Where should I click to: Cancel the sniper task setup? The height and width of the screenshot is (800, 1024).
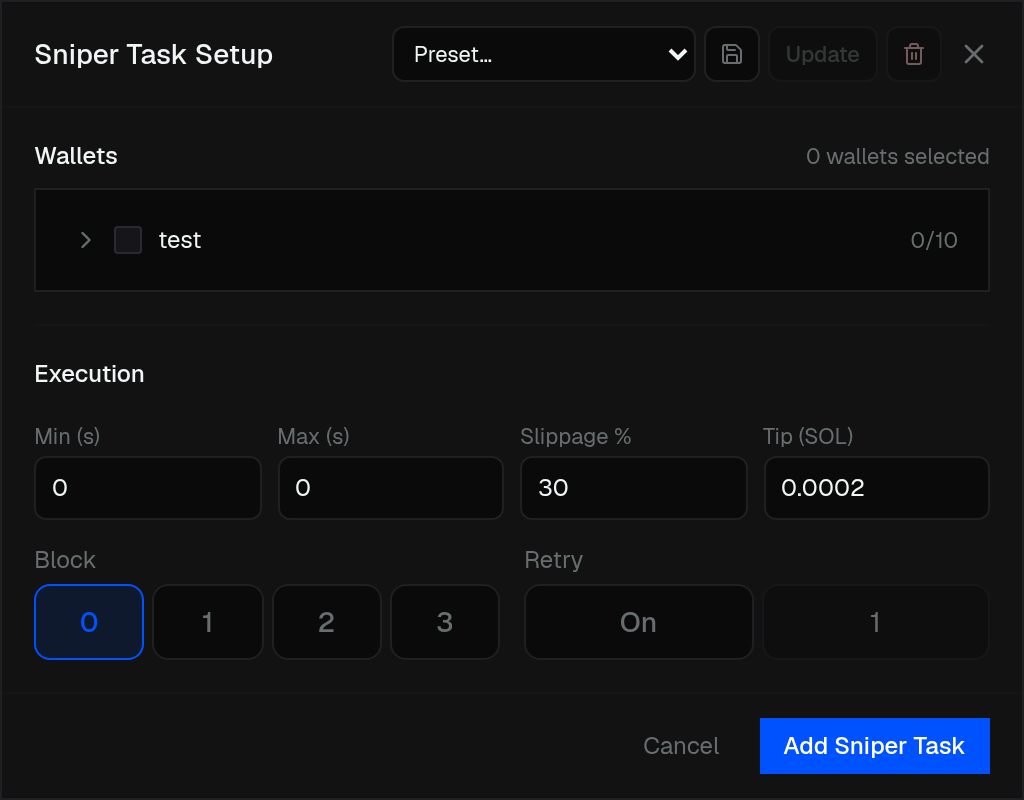tap(681, 746)
